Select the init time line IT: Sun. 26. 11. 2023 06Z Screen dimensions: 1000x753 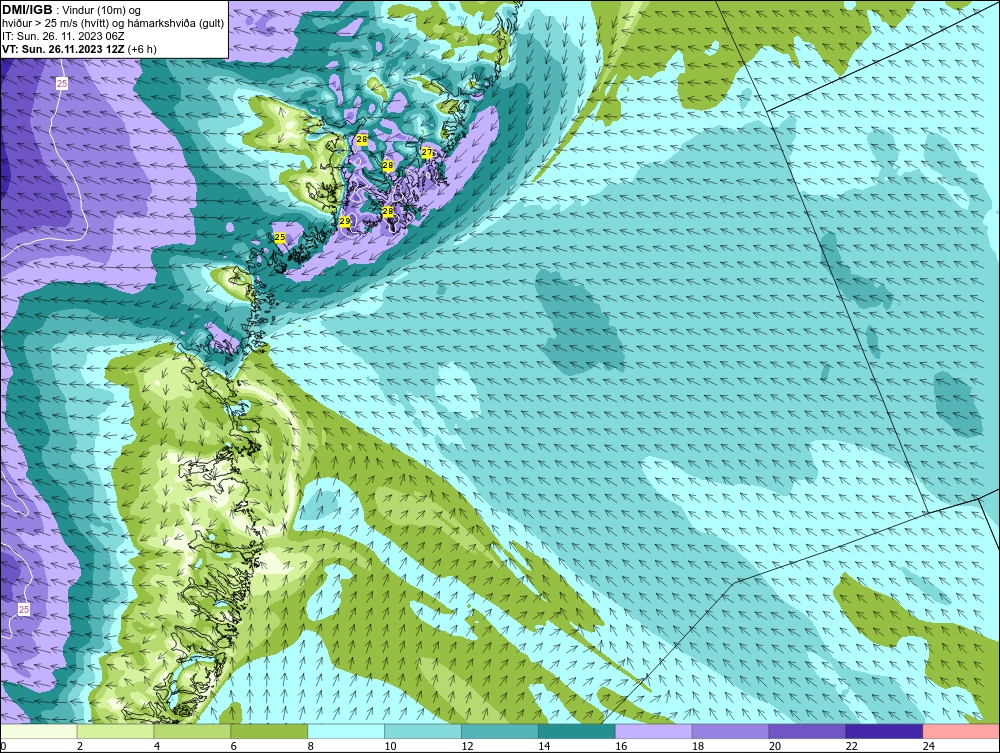[63, 36]
